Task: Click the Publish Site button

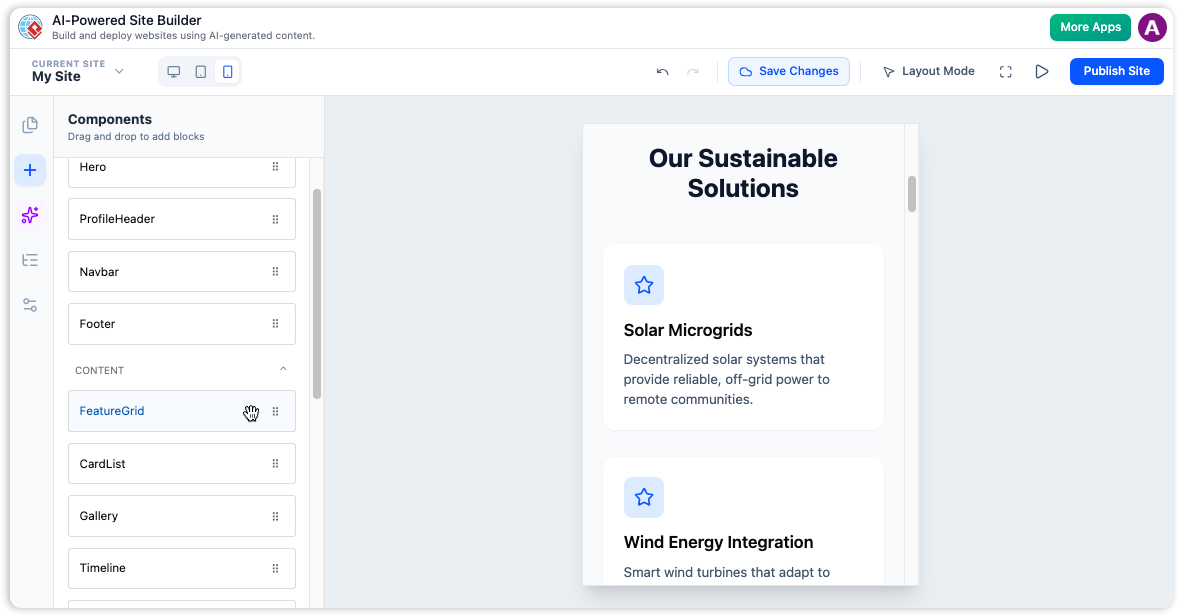Action: [x=1116, y=71]
